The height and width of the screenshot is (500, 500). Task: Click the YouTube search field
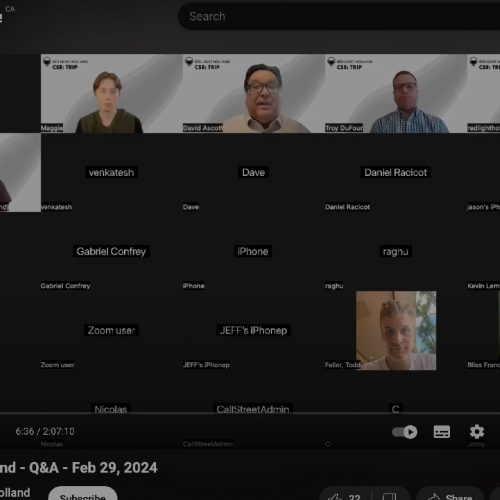339,16
